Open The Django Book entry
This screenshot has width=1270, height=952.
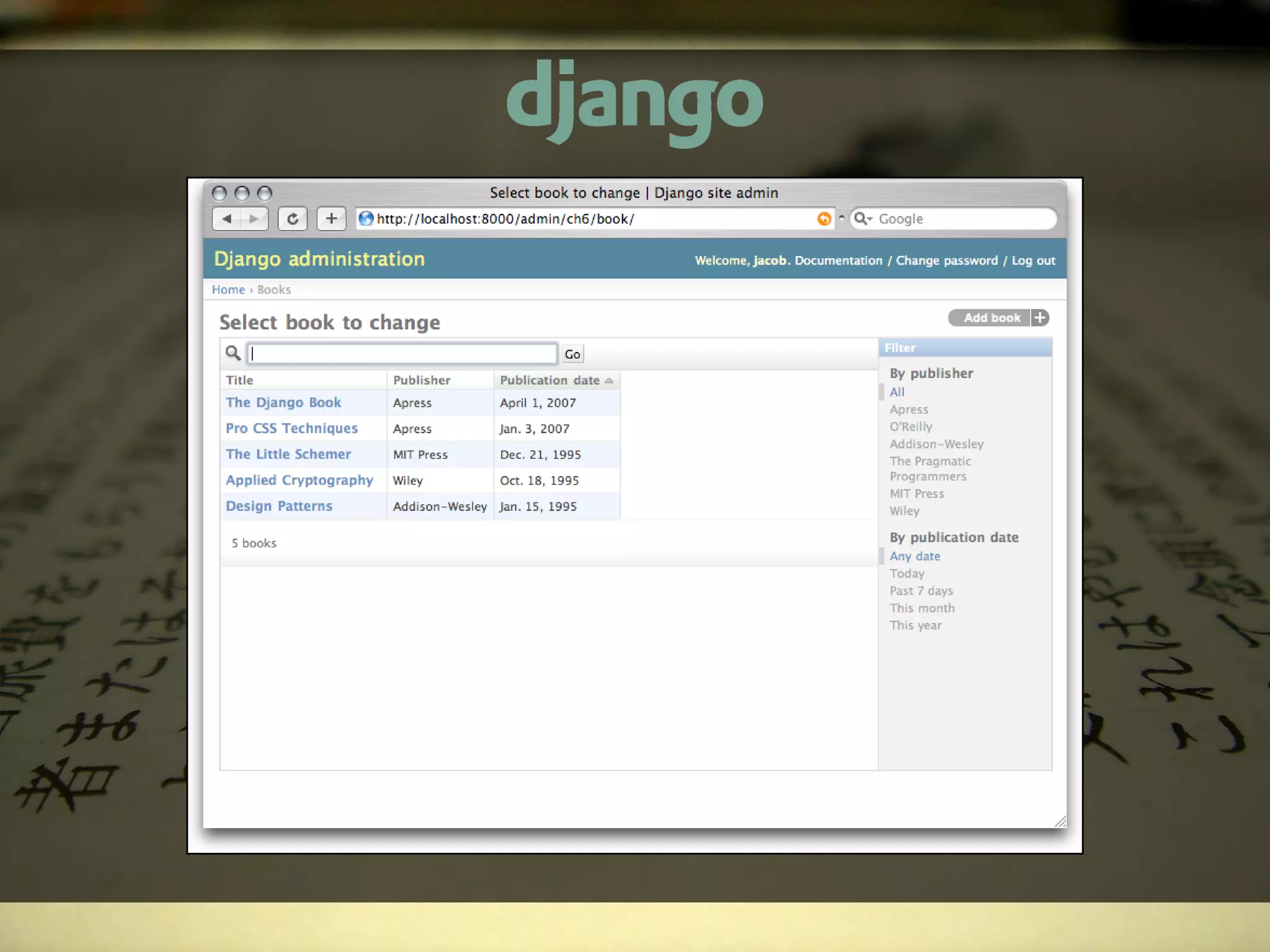tap(283, 402)
